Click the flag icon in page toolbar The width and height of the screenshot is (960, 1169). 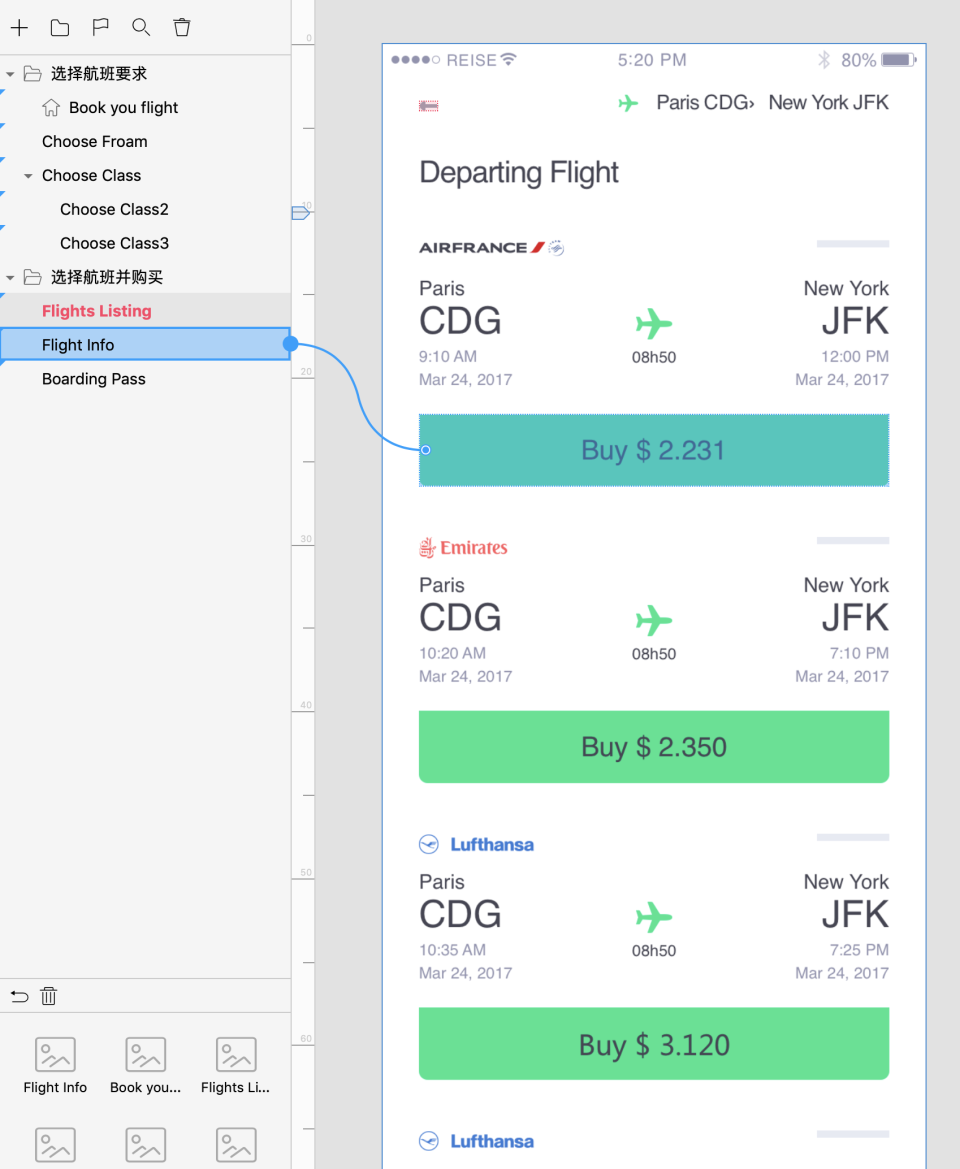pyautogui.click(x=100, y=28)
